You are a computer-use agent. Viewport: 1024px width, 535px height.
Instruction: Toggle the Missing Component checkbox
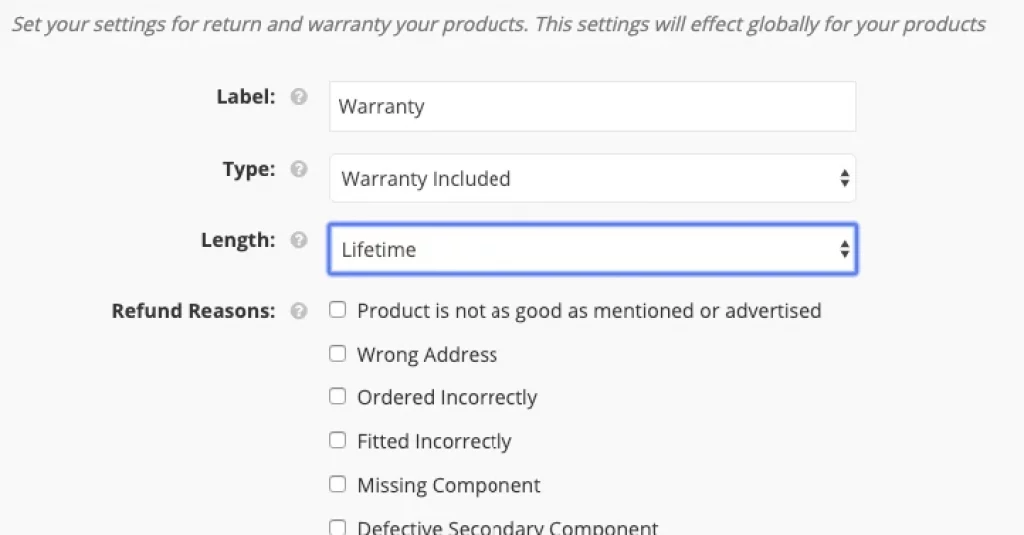338,484
